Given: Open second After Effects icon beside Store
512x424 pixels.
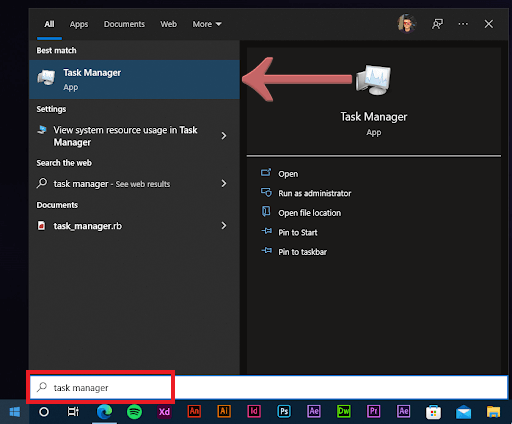Looking at the screenshot, I should pyautogui.click(x=403, y=411).
